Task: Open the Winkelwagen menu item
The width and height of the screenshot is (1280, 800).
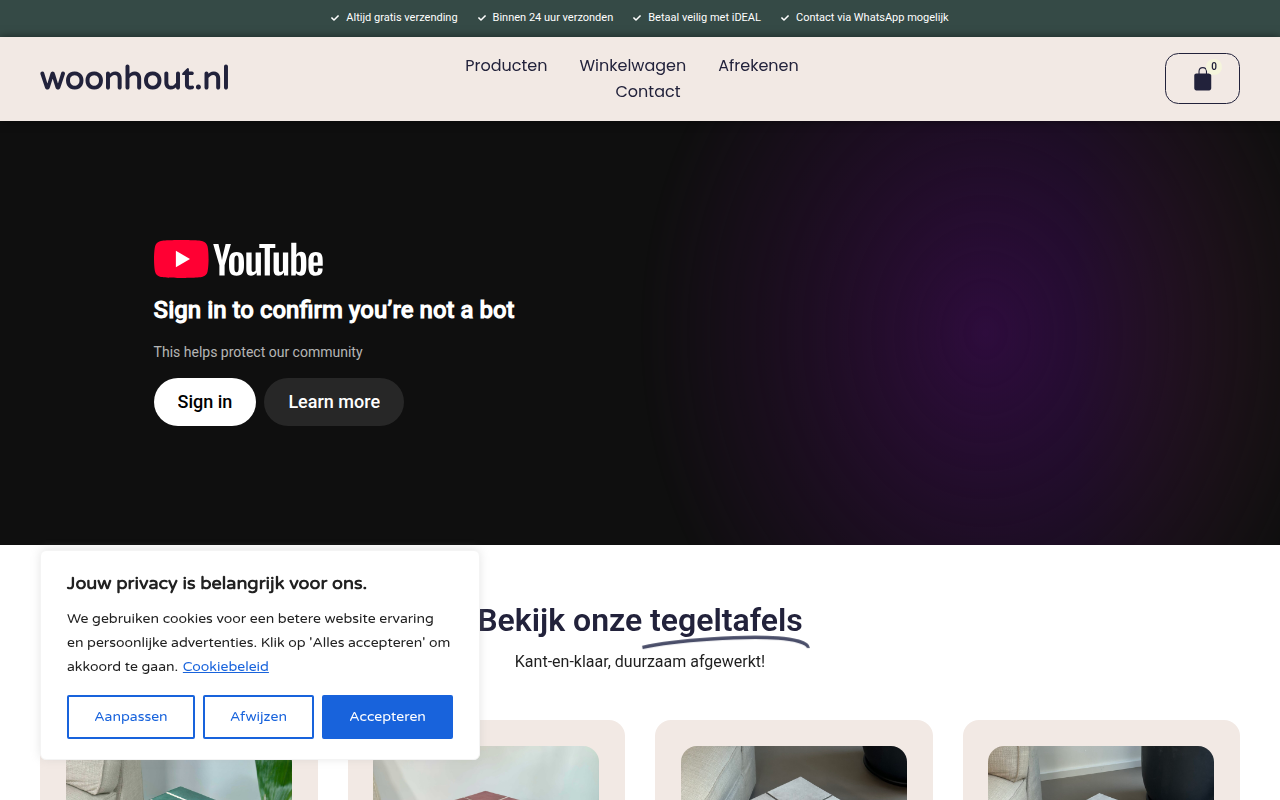Action: tap(632, 66)
